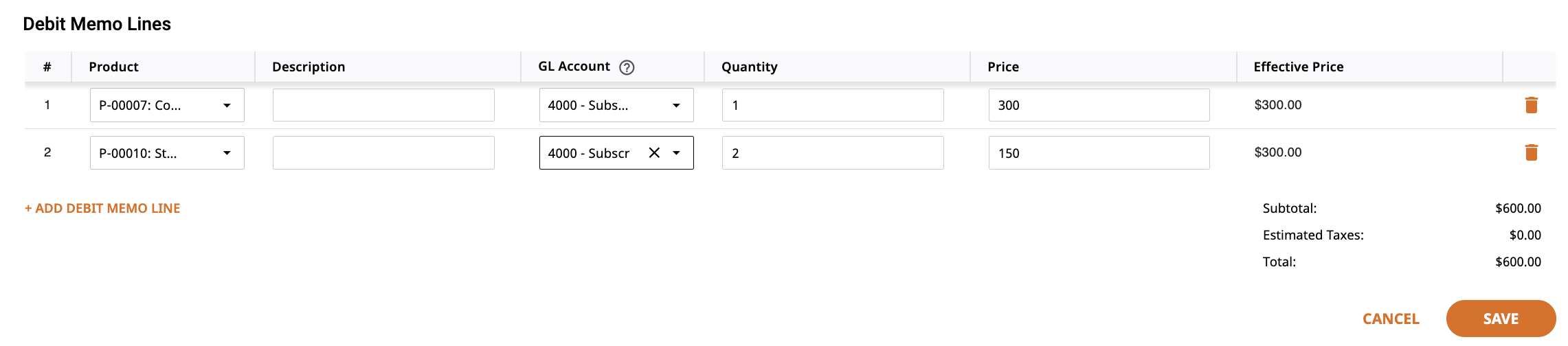Select the Quantity field in line 1

point(833,105)
